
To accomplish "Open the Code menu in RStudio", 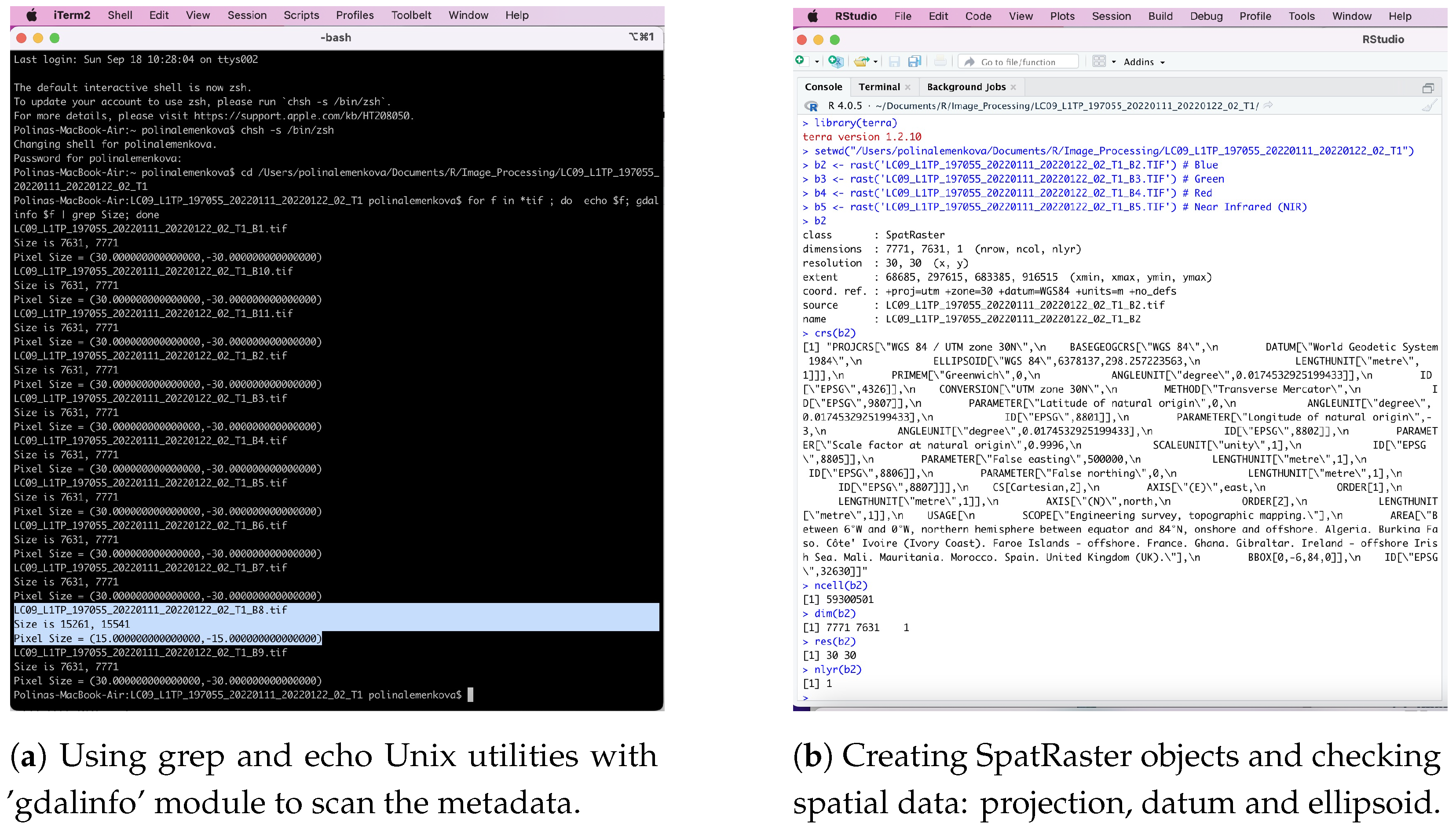I will click(x=978, y=16).
